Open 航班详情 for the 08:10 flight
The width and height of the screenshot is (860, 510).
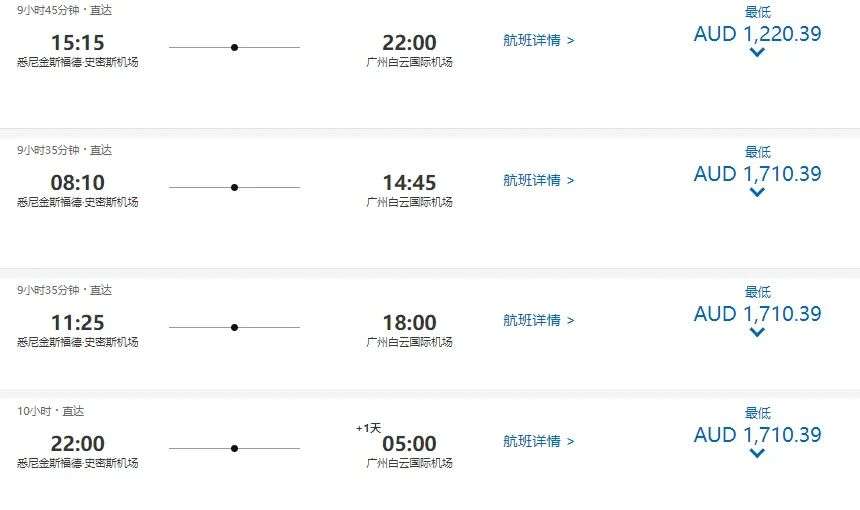[539, 181]
